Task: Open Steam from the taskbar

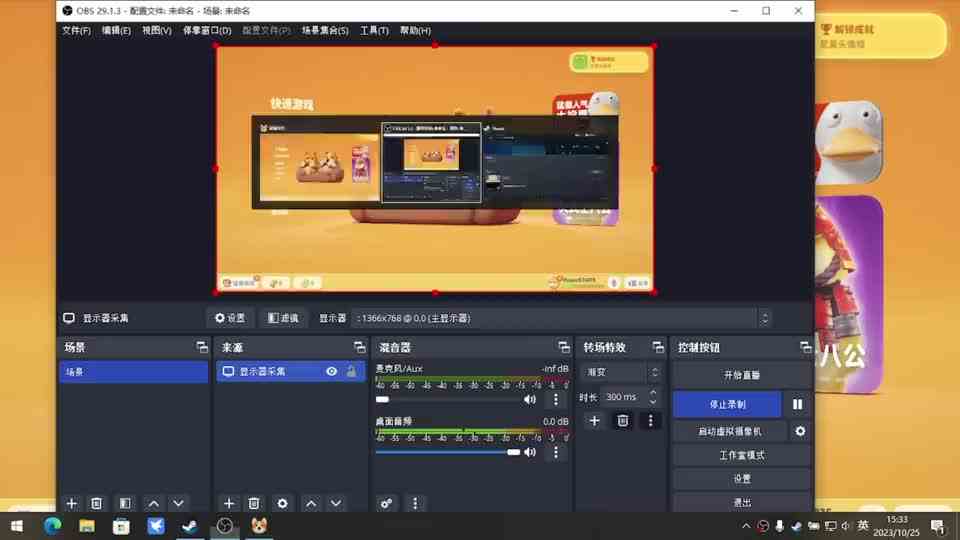Action: [190, 526]
